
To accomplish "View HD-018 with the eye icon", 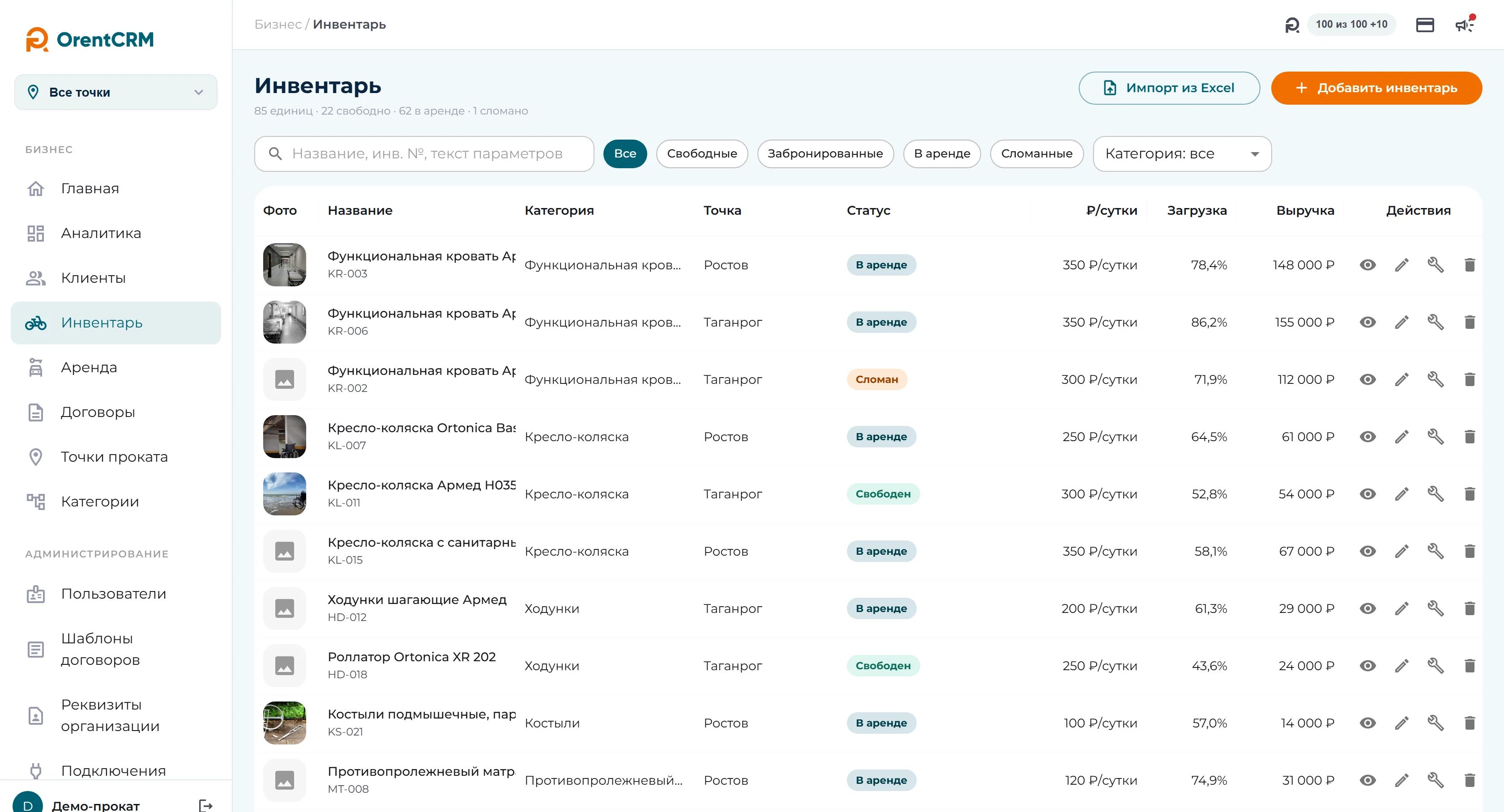I will click(1367, 666).
